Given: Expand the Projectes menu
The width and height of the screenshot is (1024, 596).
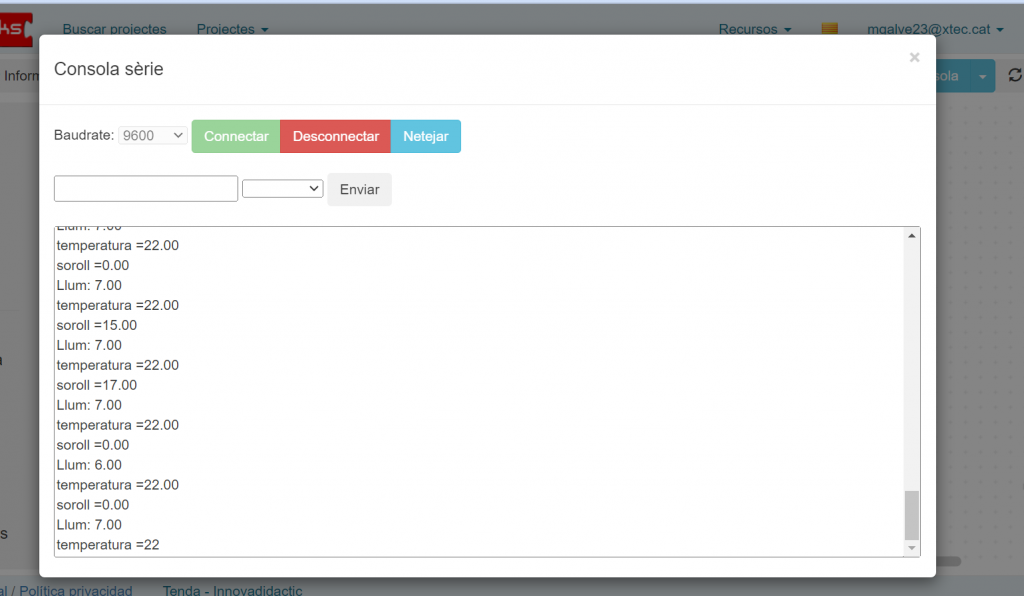Looking at the screenshot, I should pyautogui.click(x=232, y=29).
